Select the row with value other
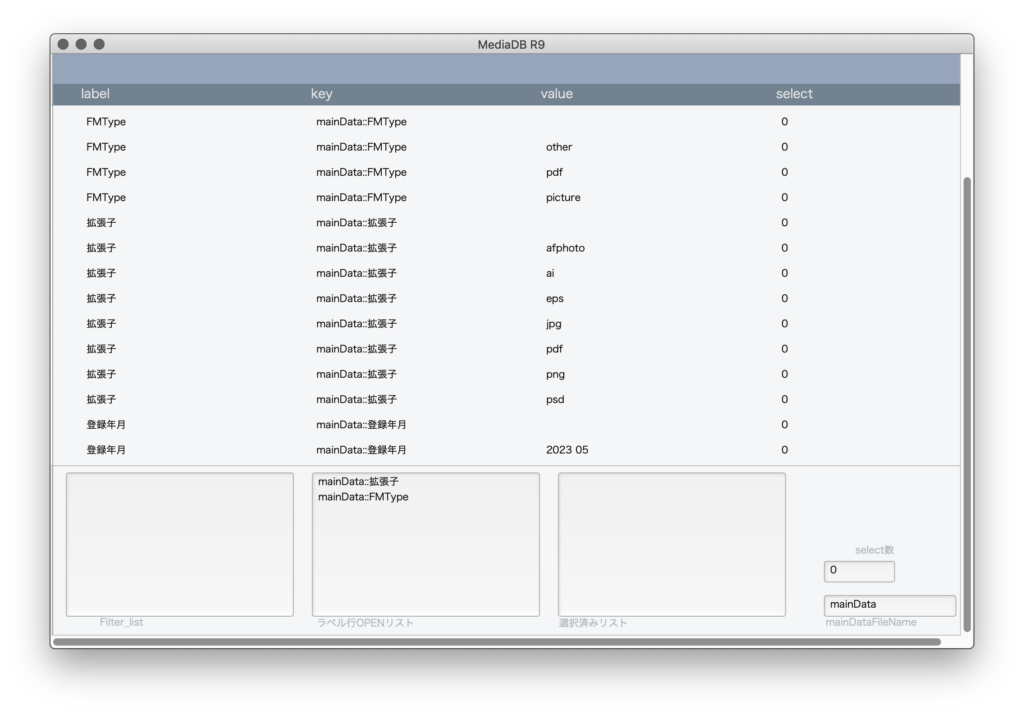This screenshot has height=715, width=1024. click(x=400, y=146)
